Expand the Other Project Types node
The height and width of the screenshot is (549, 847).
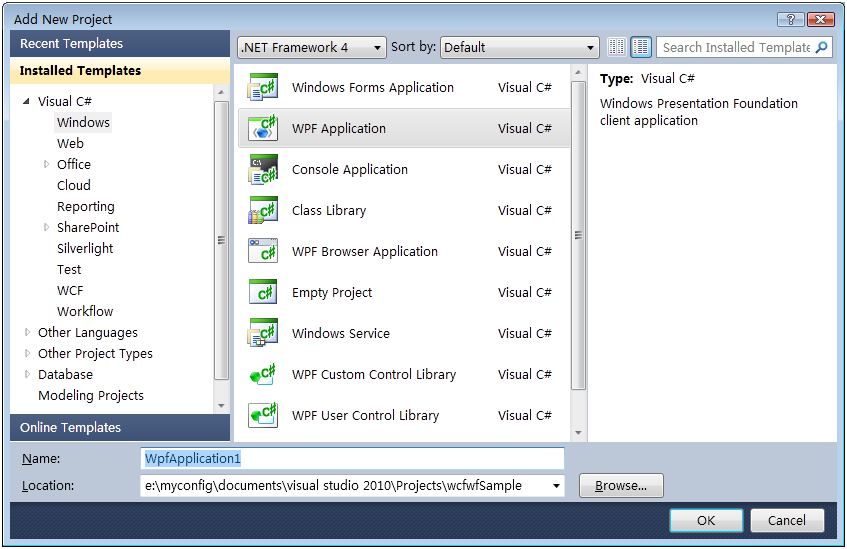pyautogui.click(x=27, y=353)
